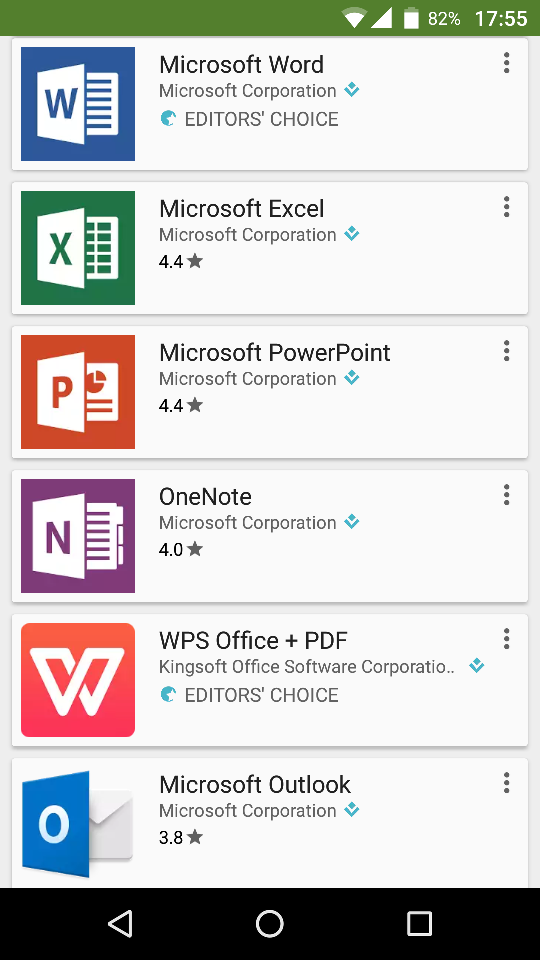This screenshot has width=540, height=960.
Task: Open the Microsoft Word app icon
Action: point(78,103)
